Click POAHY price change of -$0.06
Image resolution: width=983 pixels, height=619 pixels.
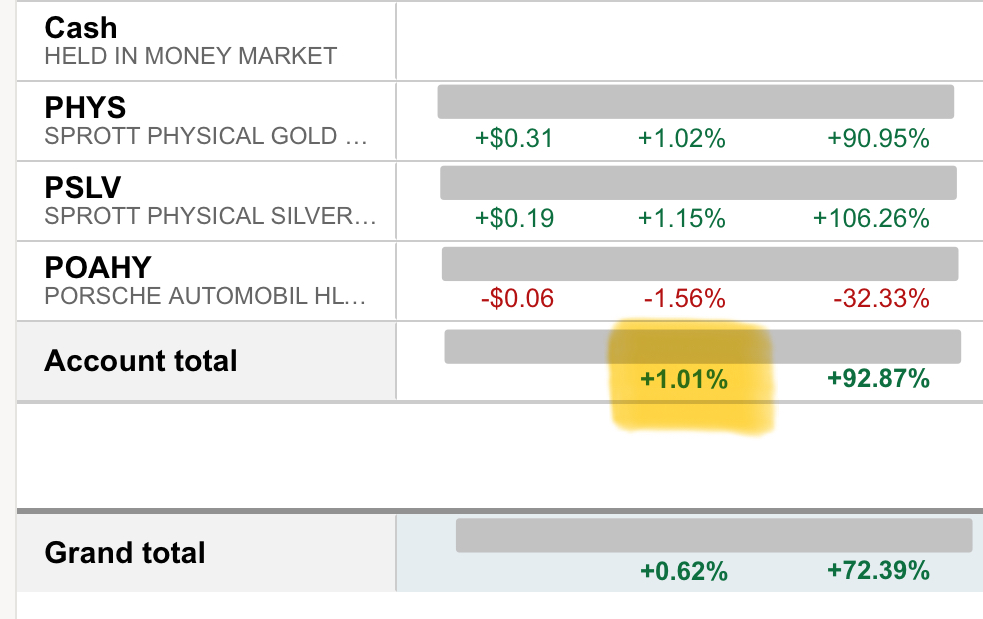point(517,298)
